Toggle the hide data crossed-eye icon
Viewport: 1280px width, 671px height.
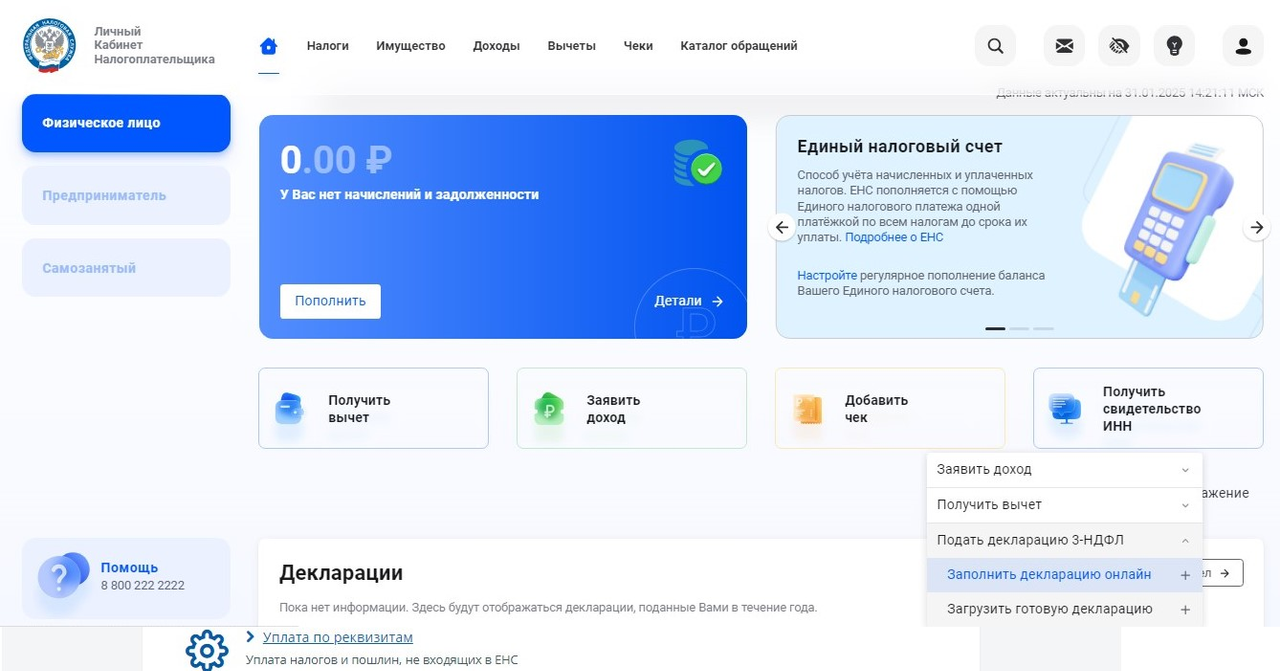tap(1119, 46)
